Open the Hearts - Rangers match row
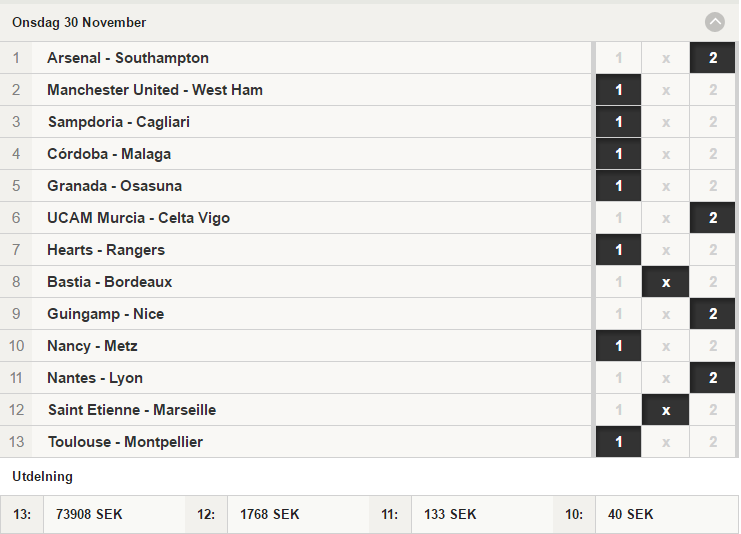741x534 pixels. click(295, 250)
